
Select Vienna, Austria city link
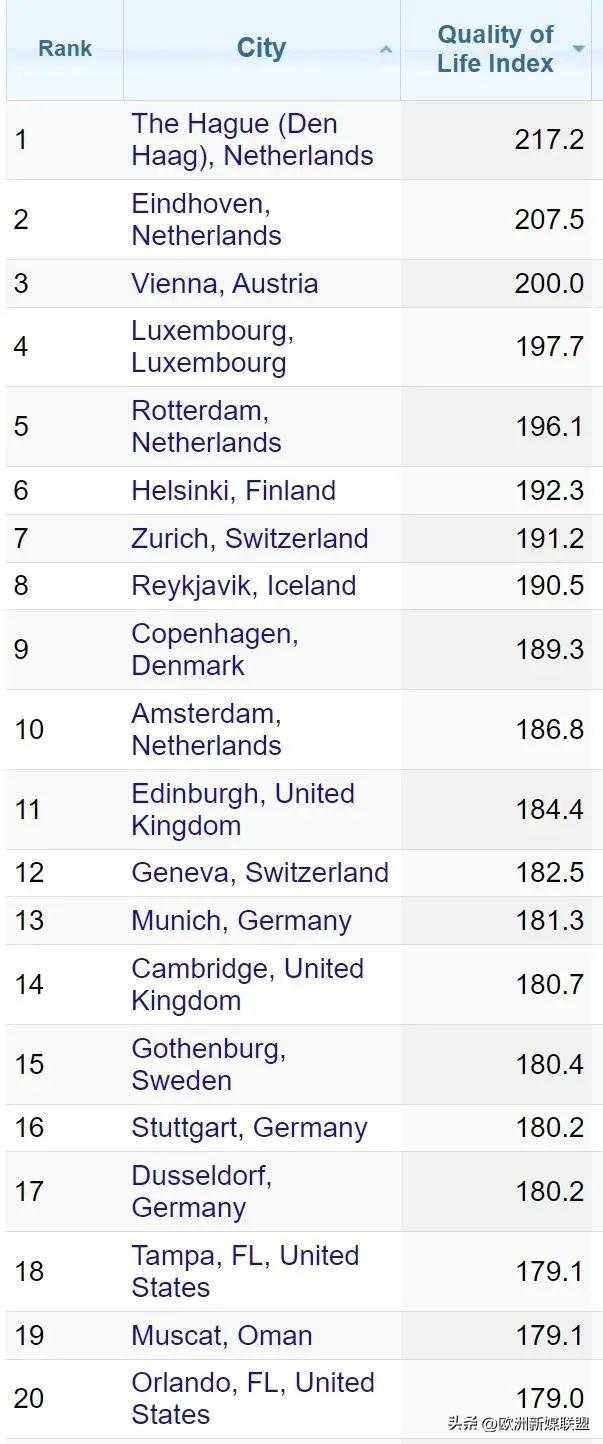pyautogui.click(x=224, y=284)
